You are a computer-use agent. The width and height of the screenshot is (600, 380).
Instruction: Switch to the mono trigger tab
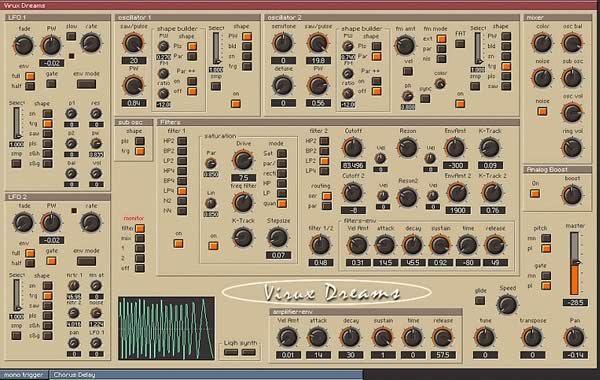[24, 375]
